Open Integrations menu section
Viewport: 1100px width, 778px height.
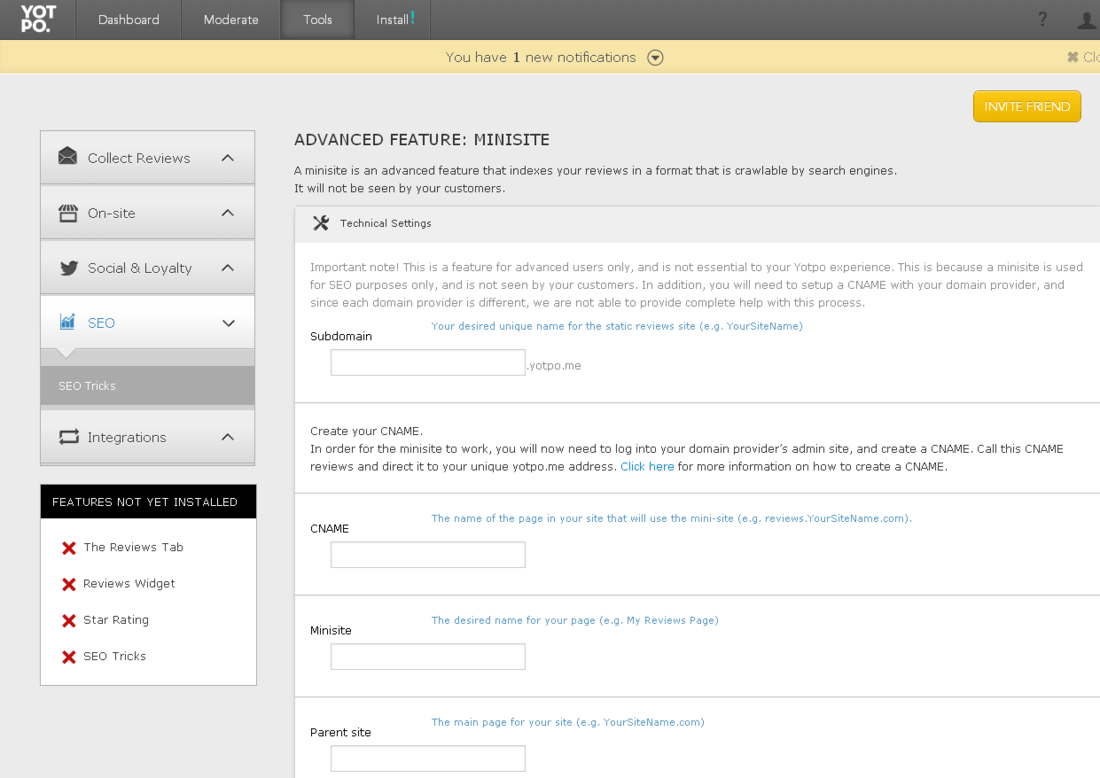147,437
